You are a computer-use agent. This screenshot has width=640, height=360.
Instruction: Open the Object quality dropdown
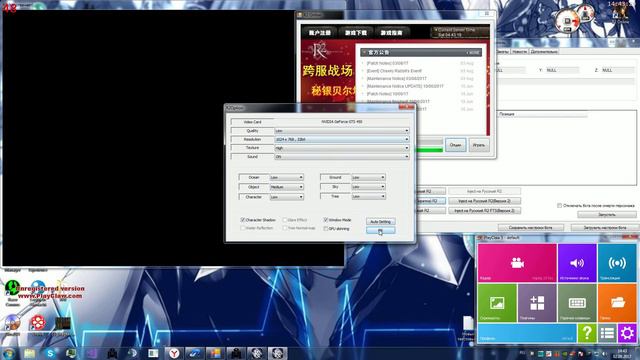coord(287,187)
